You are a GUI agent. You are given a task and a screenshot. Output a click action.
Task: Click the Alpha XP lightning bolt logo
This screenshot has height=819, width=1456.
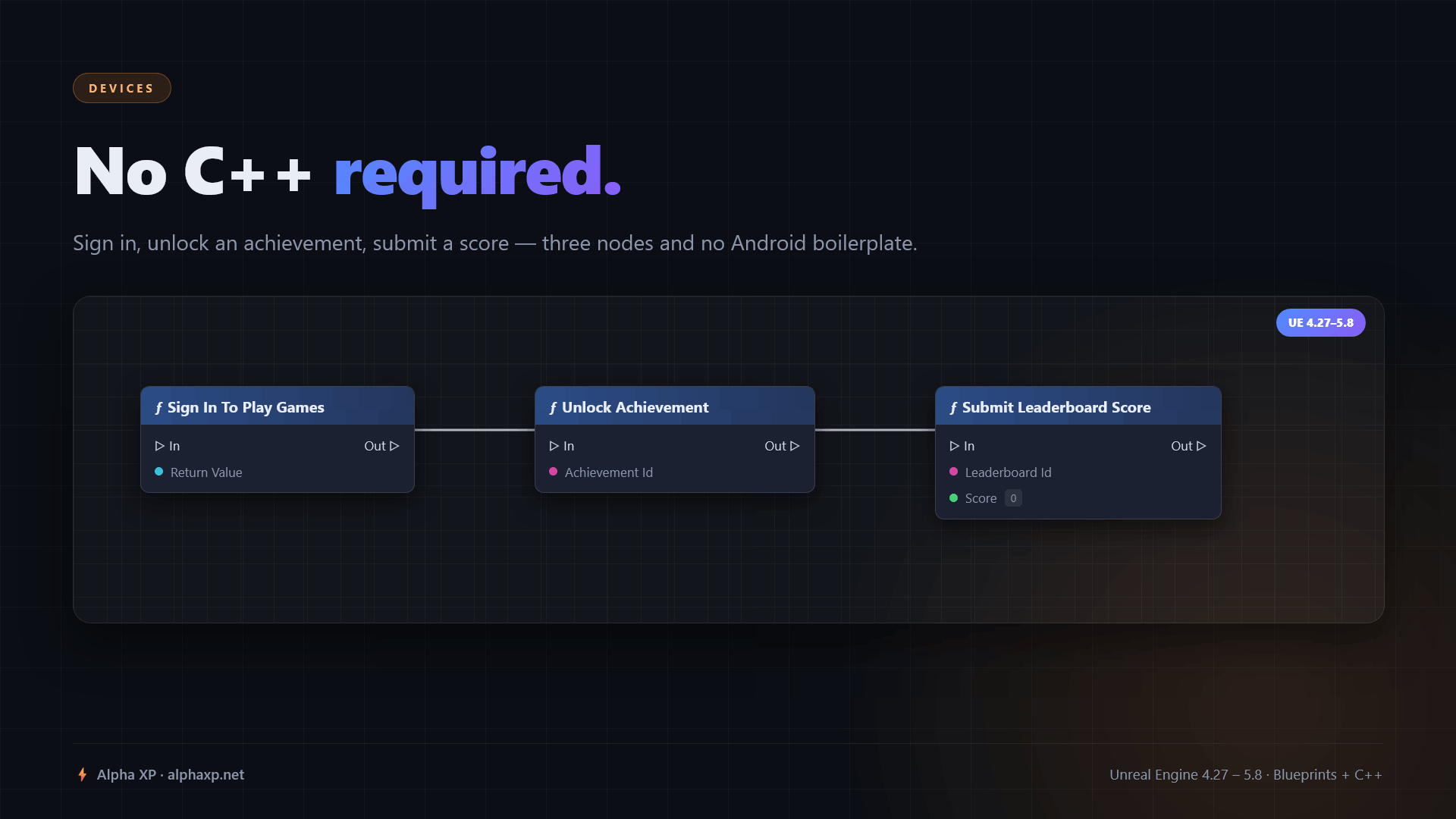[82, 774]
